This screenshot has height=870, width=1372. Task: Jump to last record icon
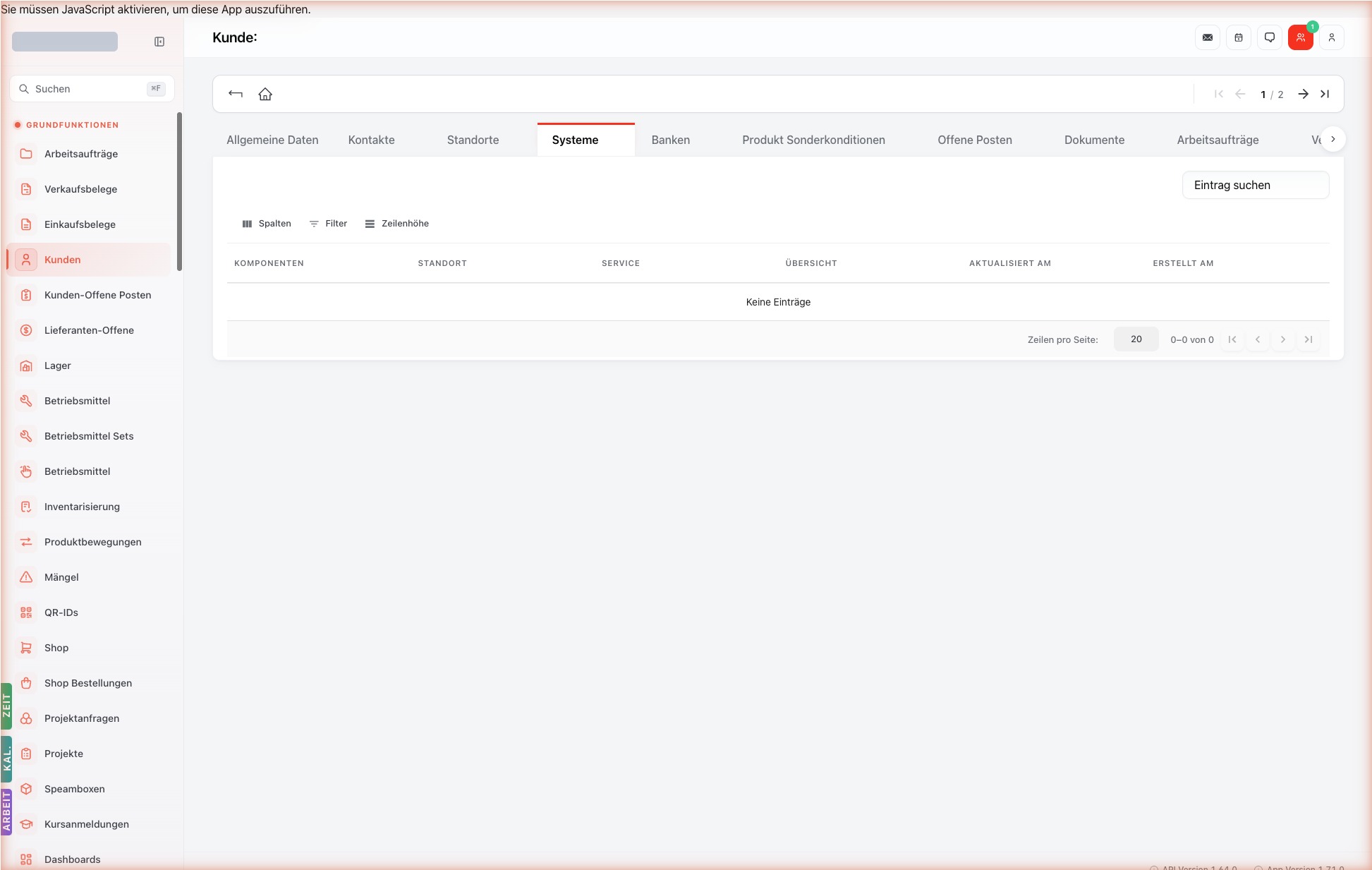[1325, 94]
